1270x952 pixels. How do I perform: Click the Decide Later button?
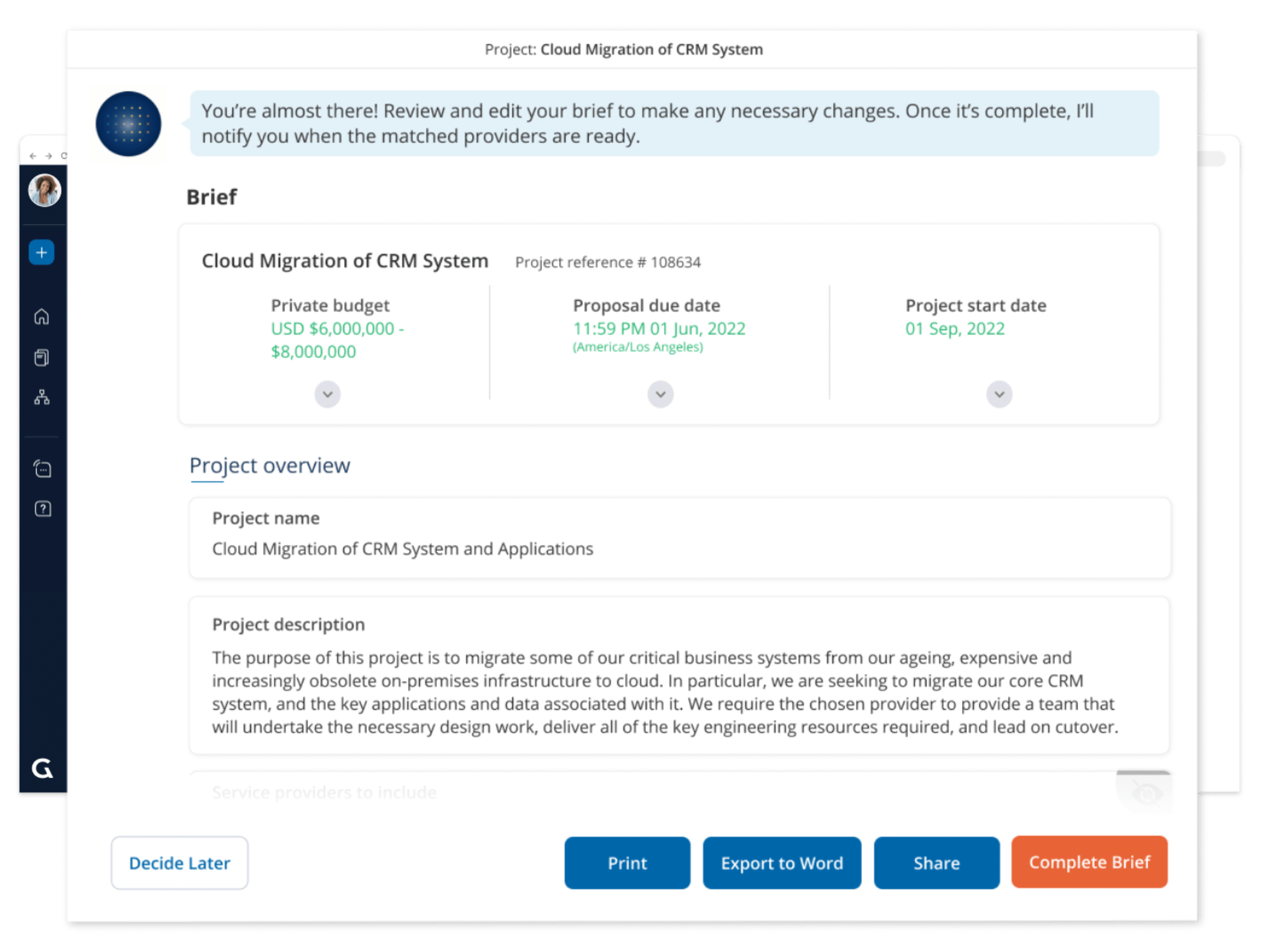(180, 863)
